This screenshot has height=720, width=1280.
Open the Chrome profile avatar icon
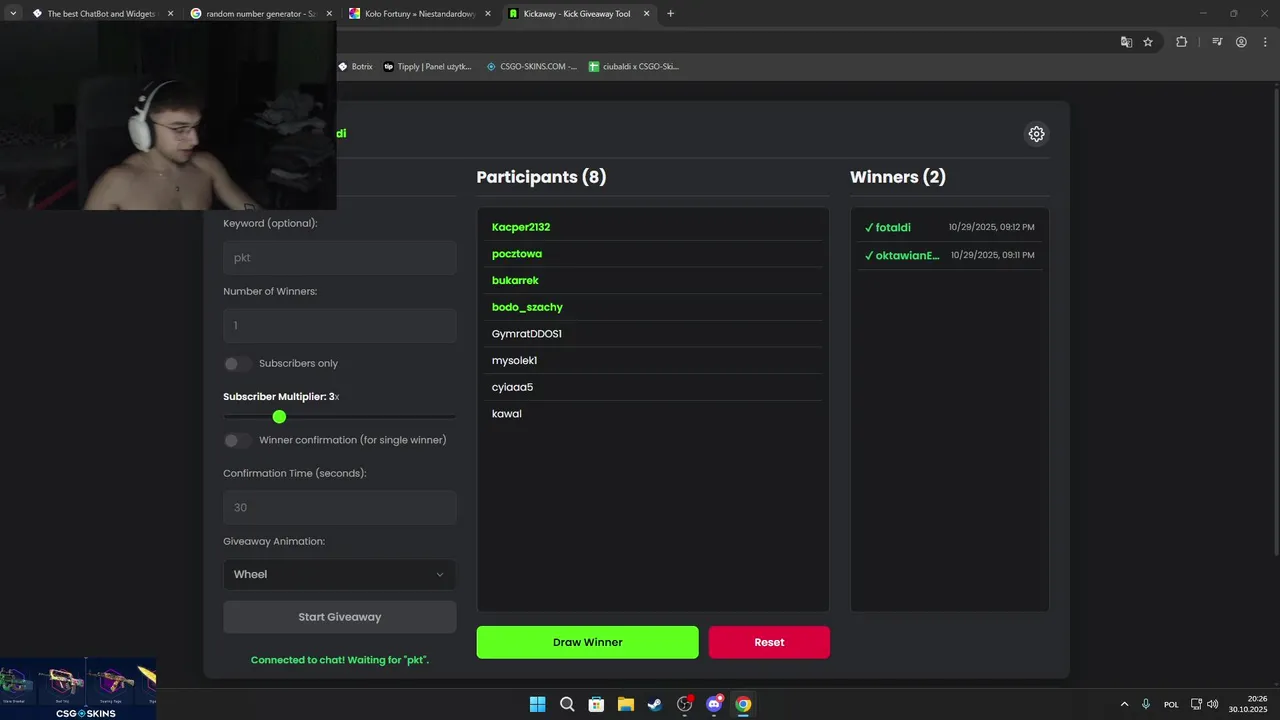1241,42
